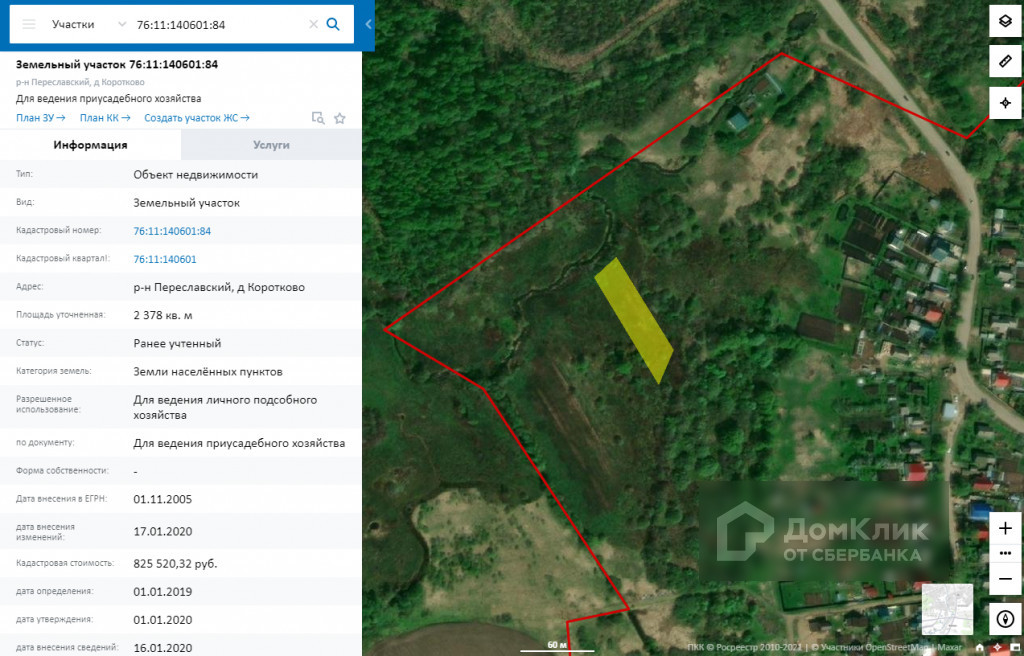Switch to the Информация tab
The image size is (1024, 656).
point(90,144)
